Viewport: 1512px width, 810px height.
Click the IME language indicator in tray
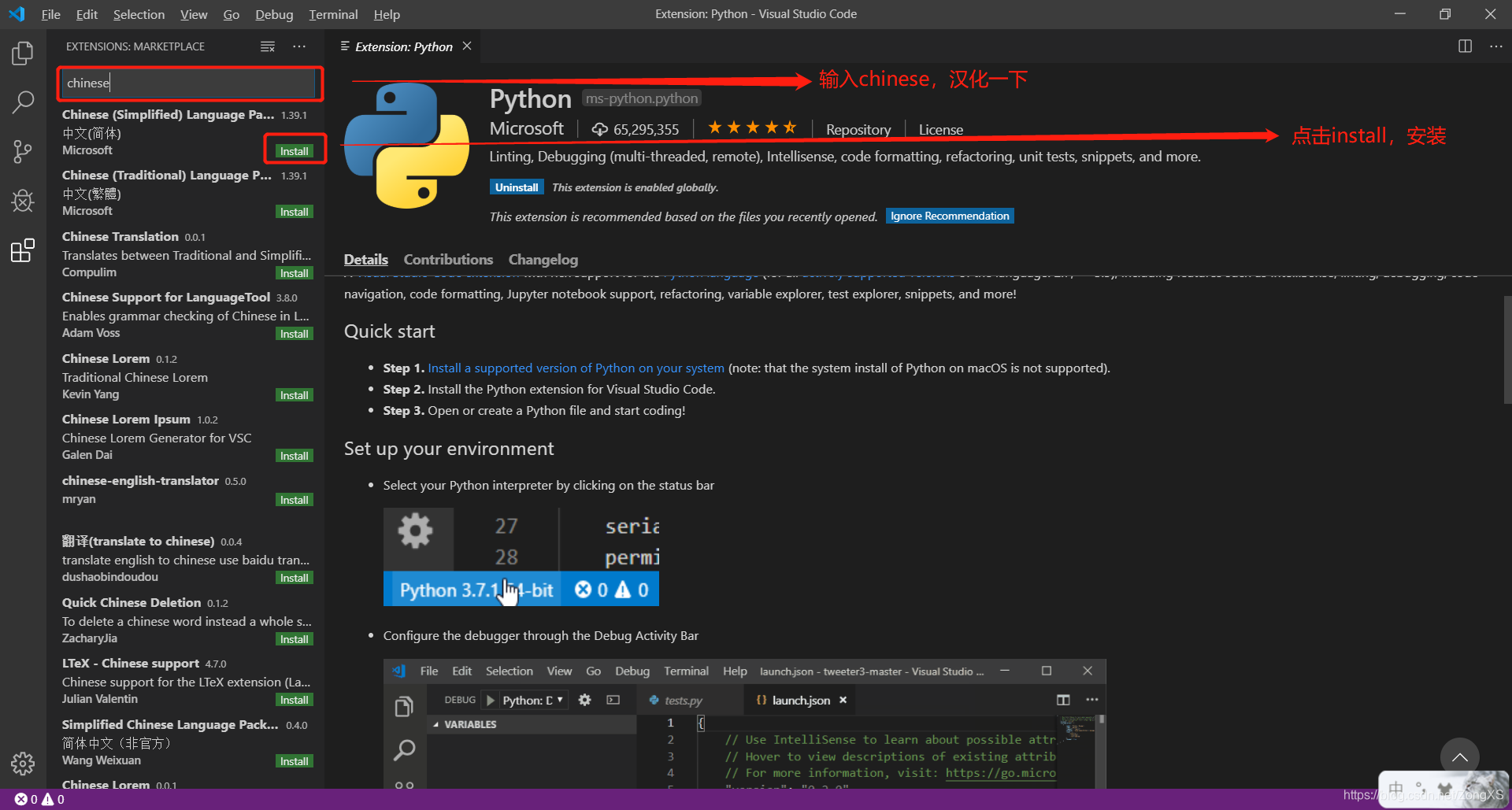1396,788
